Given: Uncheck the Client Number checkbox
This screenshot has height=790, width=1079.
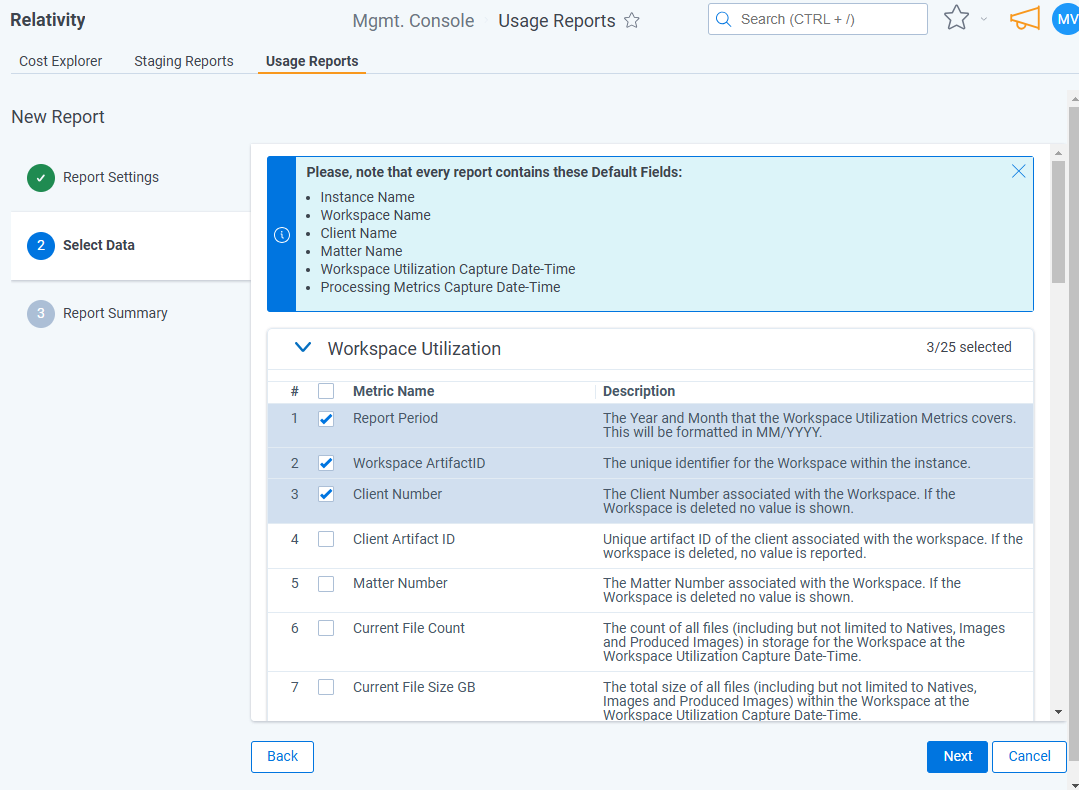Looking at the screenshot, I should point(326,495).
